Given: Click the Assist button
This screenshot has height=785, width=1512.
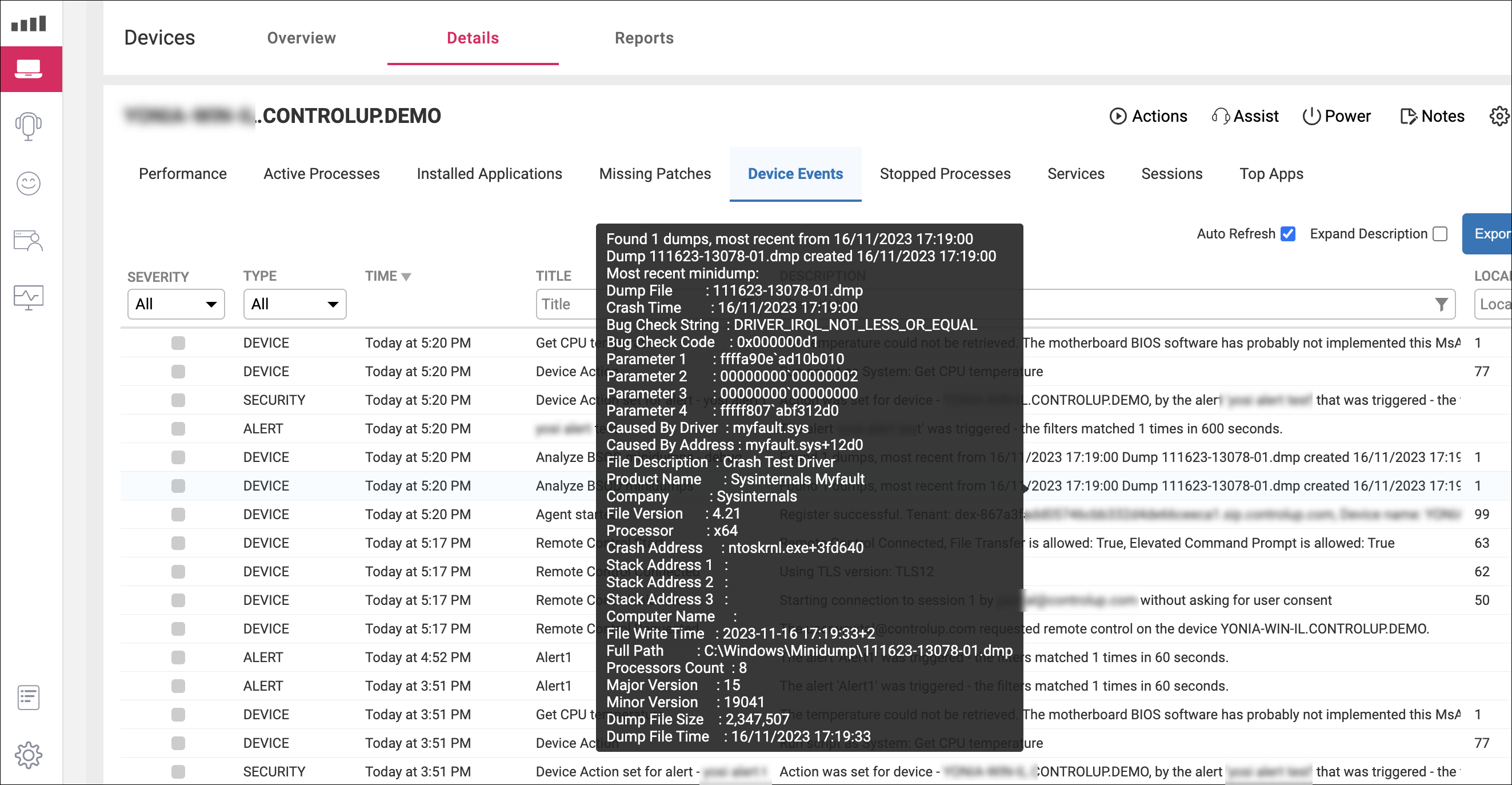Looking at the screenshot, I should [1245, 116].
